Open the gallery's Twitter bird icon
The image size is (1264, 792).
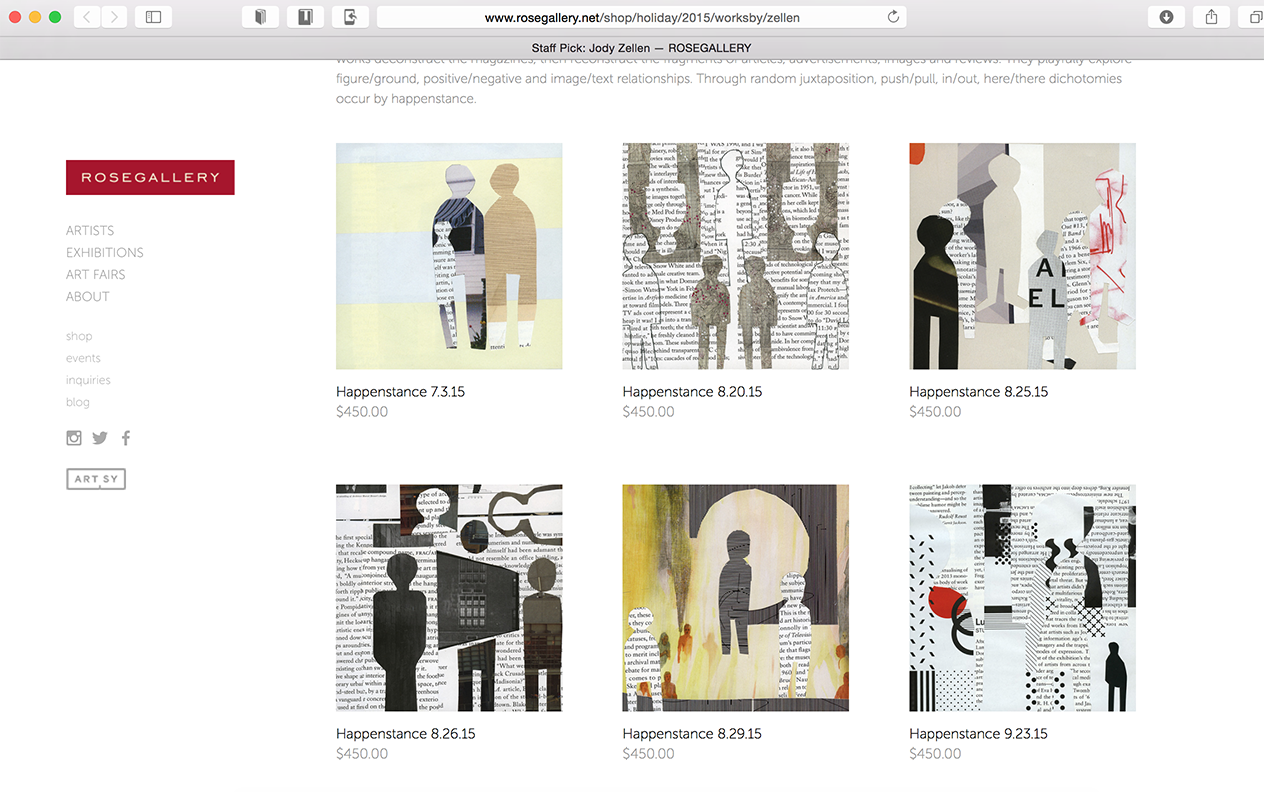(x=100, y=438)
